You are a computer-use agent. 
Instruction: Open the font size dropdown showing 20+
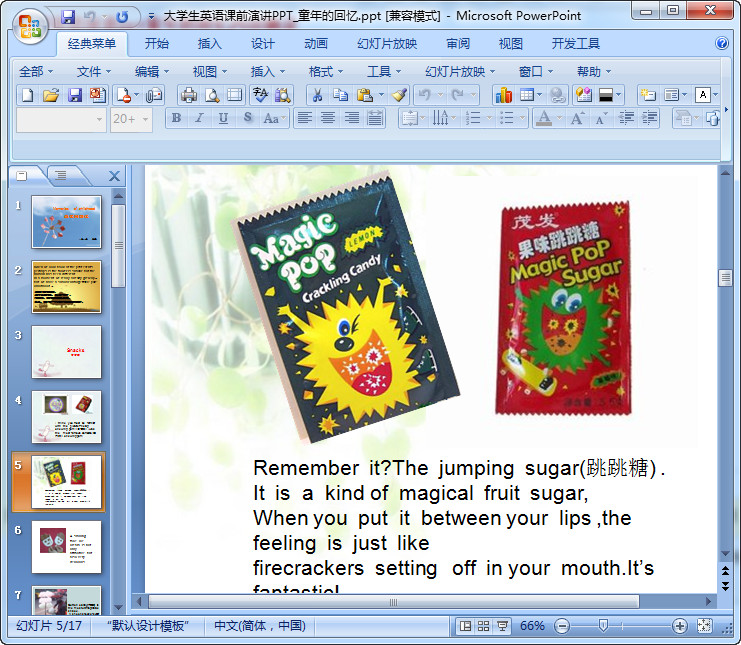click(146, 120)
